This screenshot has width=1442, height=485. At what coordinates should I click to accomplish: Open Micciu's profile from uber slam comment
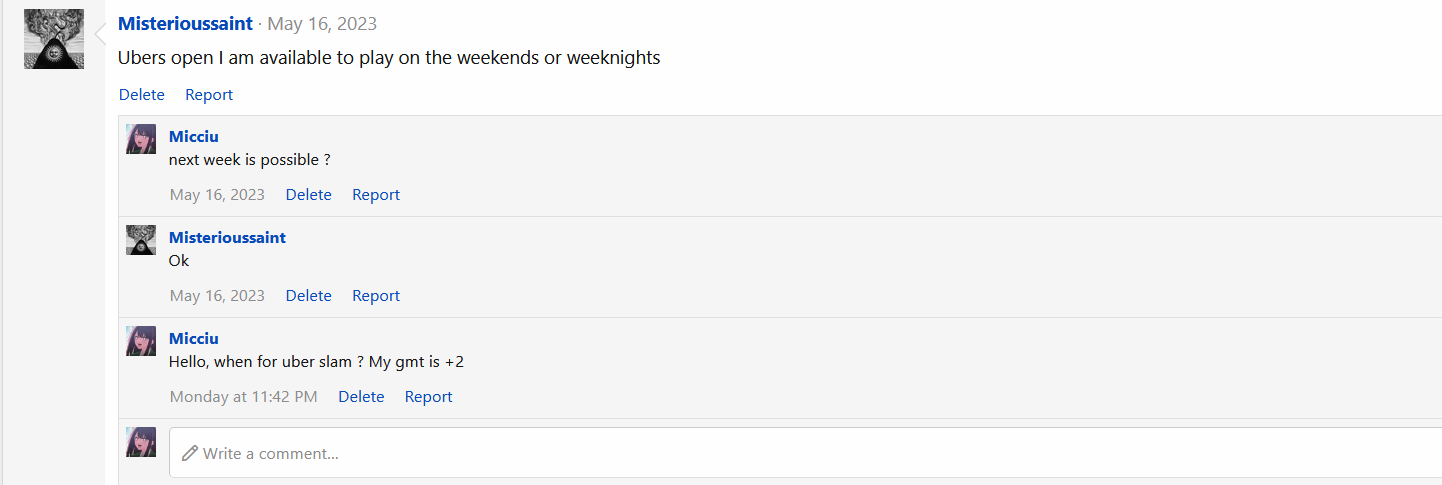click(193, 338)
